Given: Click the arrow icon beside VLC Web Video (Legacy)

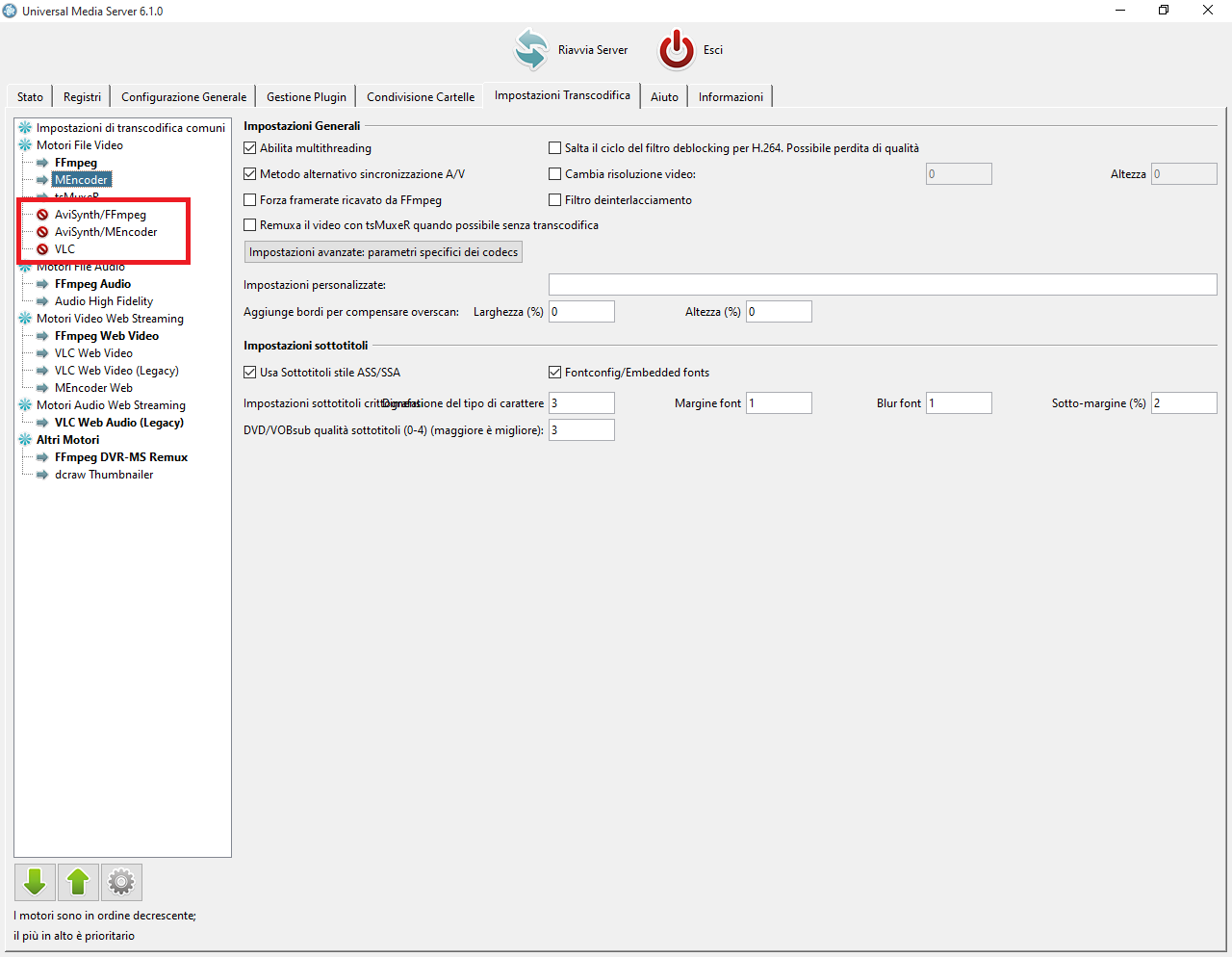Looking at the screenshot, I should pos(42,371).
